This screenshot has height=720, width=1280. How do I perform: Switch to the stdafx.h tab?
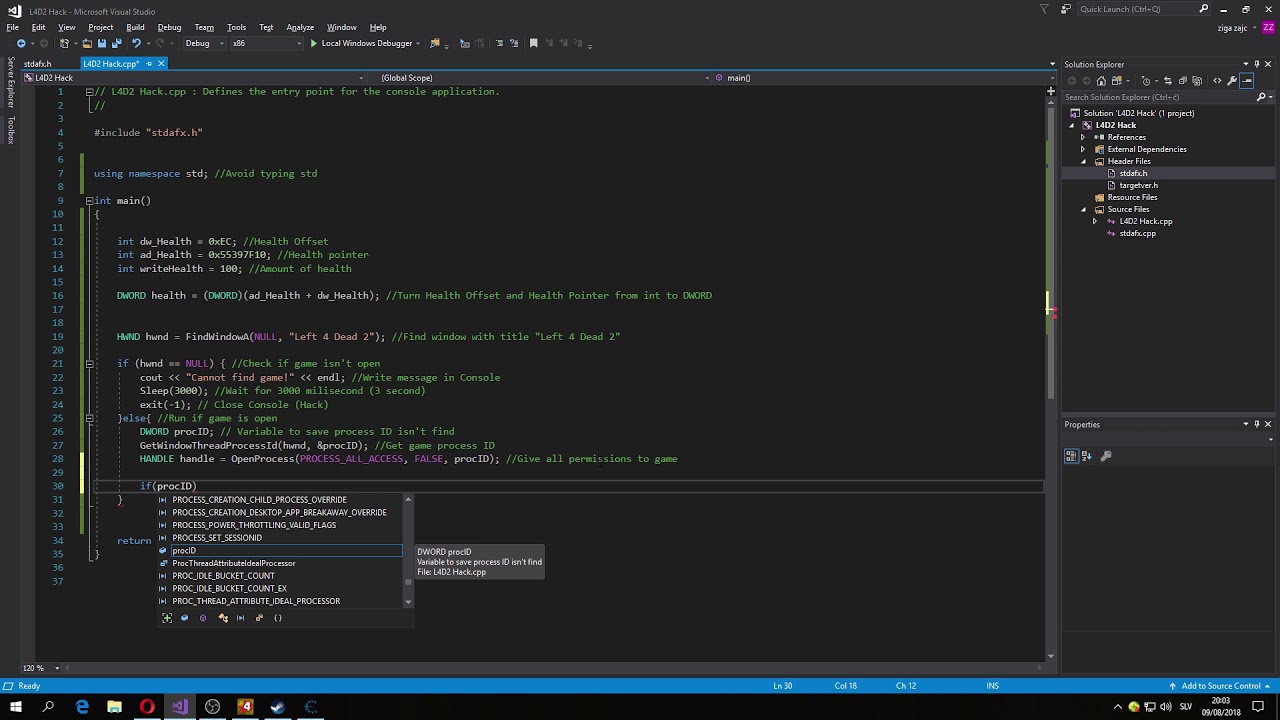click(x=38, y=64)
